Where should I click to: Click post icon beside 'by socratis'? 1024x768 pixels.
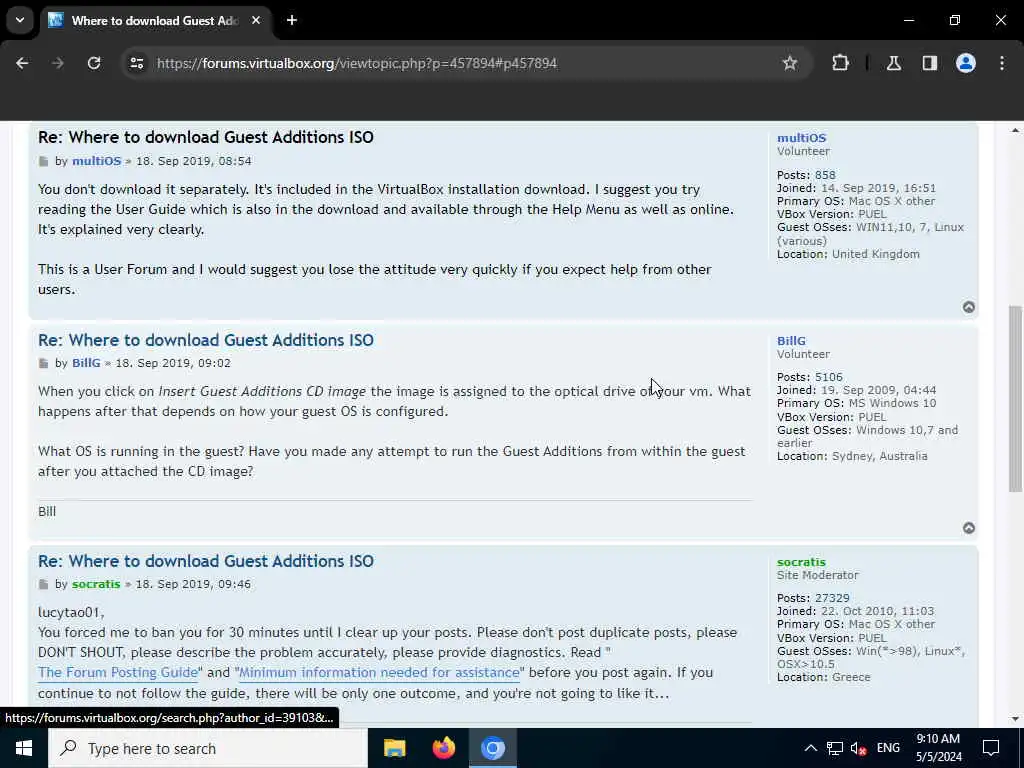click(x=44, y=584)
